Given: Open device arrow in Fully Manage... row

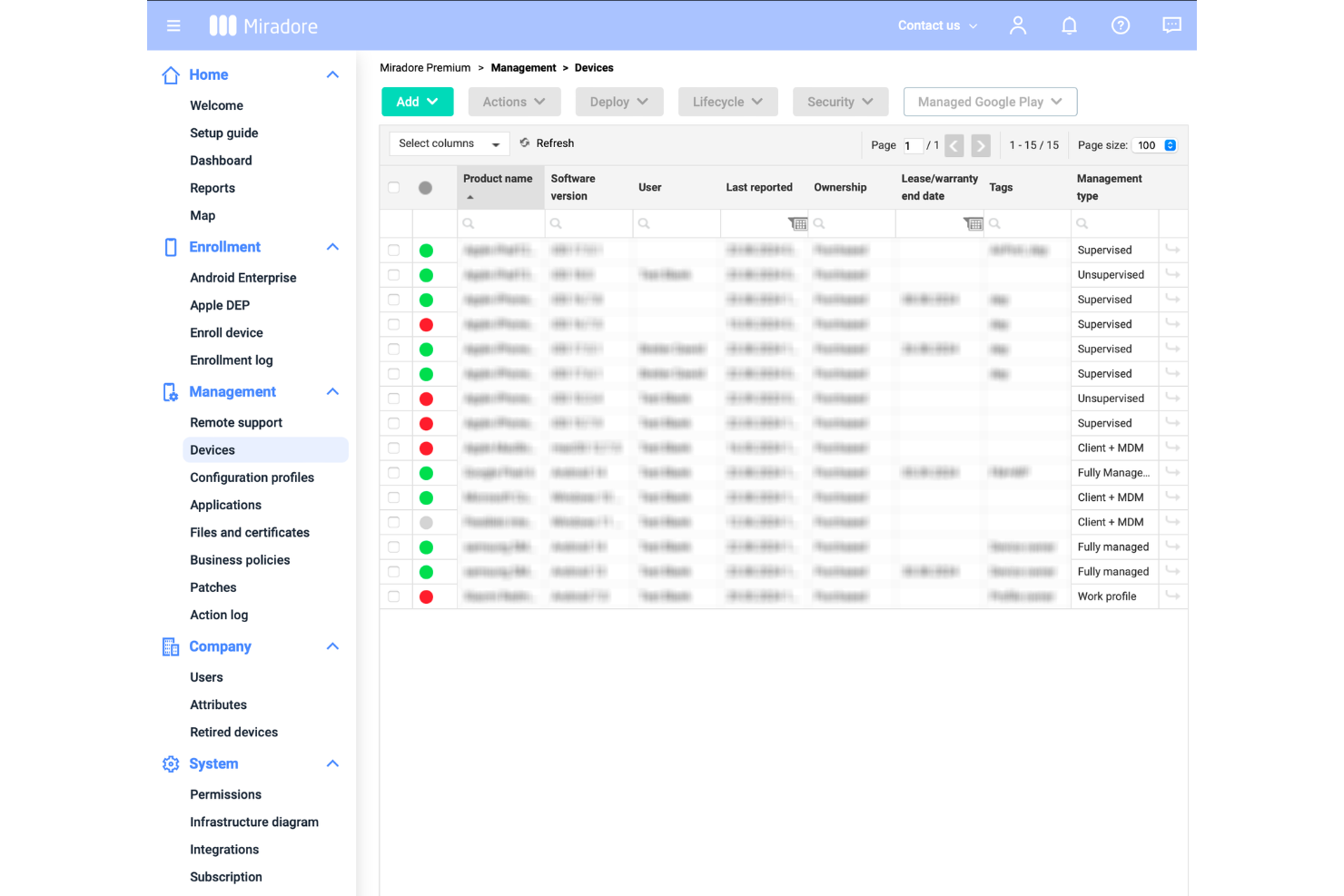Looking at the screenshot, I should coord(1173,472).
